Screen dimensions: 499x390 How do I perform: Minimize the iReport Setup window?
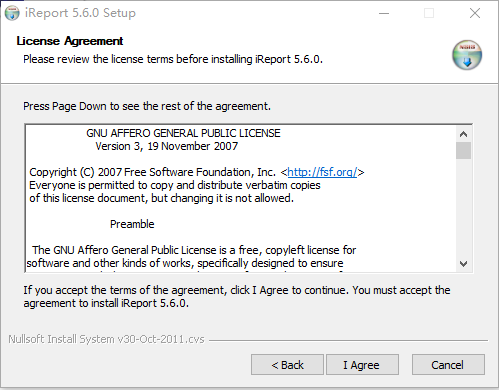coord(384,13)
